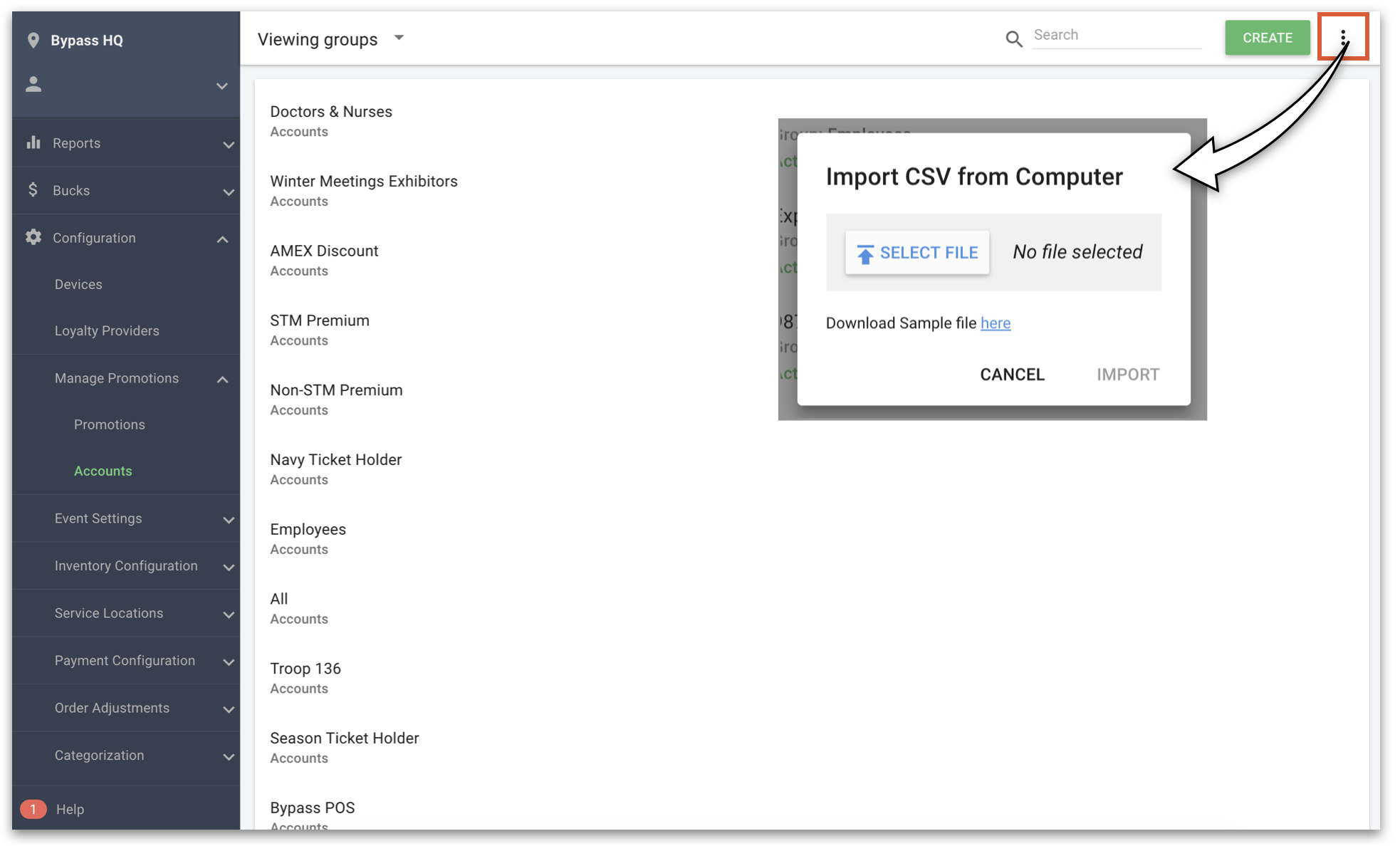The width and height of the screenshot is (1400, 846).
Task: Click the Payment Configuration label
Action: pyautogui.click(x=125, y=660)
